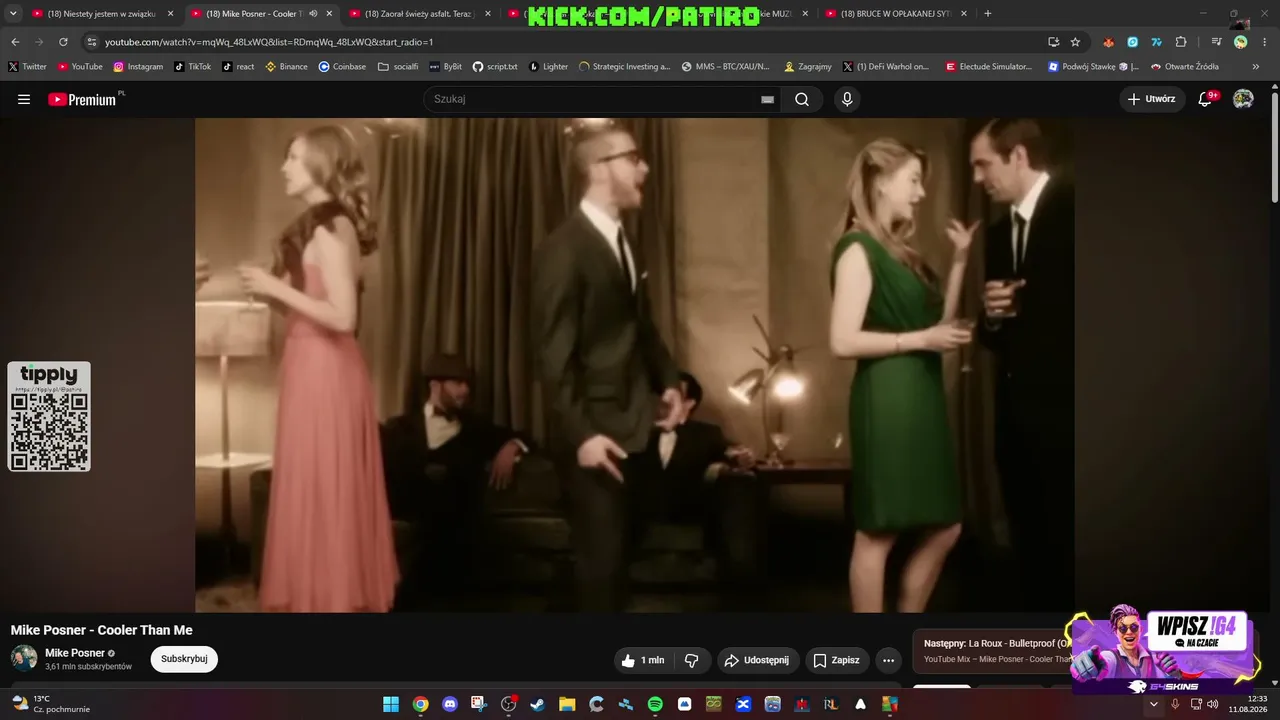Mute the Mike Posner tab audio
Screen dimensions: 1280x720
click(313, 14)
